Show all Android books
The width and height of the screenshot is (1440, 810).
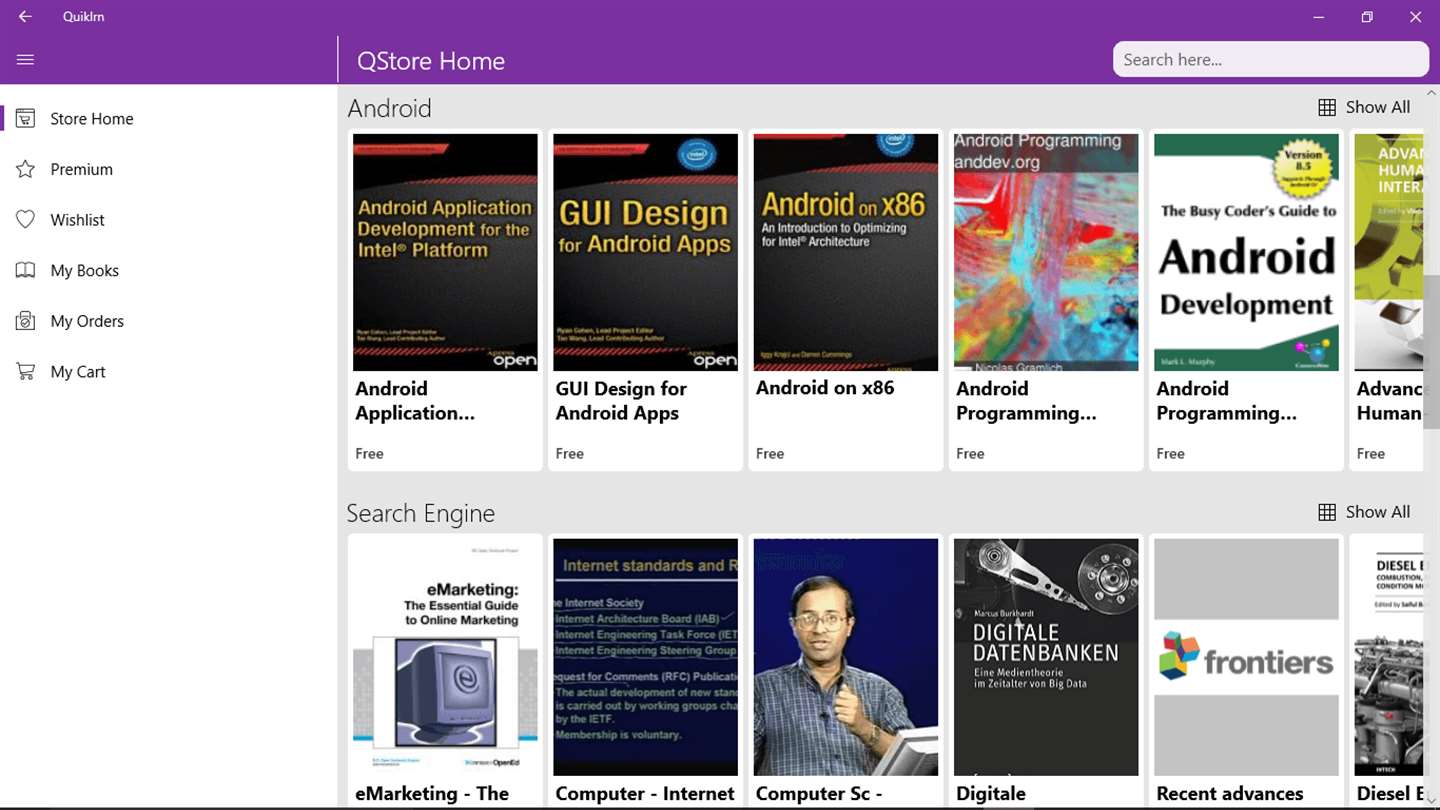pyautogui.click(x=1364, y=107)
